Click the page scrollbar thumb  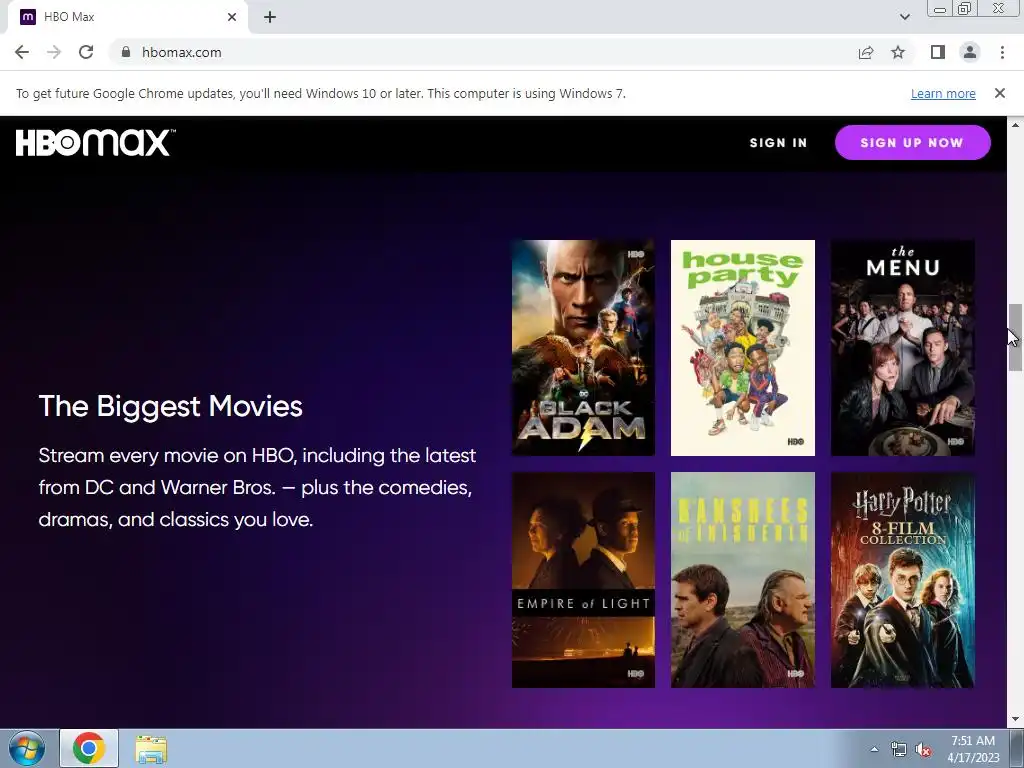tap(1015, 337)
